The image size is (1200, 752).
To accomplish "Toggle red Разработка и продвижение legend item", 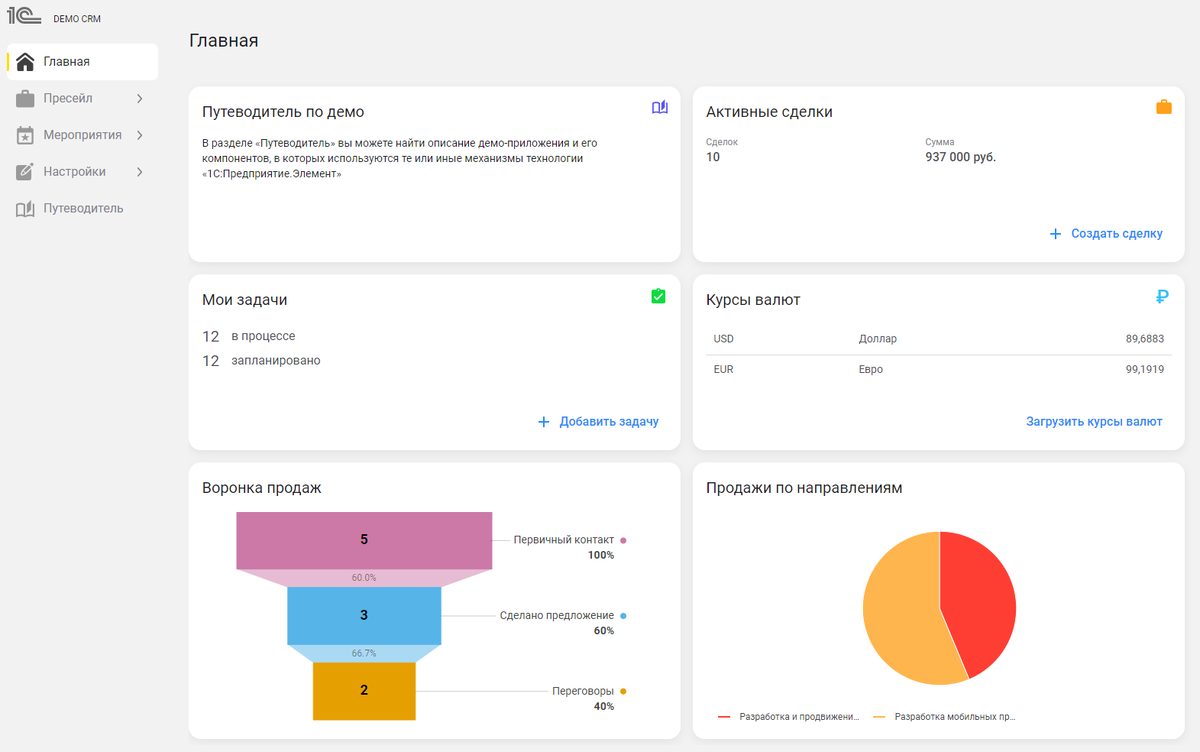I will pos(789,717).
